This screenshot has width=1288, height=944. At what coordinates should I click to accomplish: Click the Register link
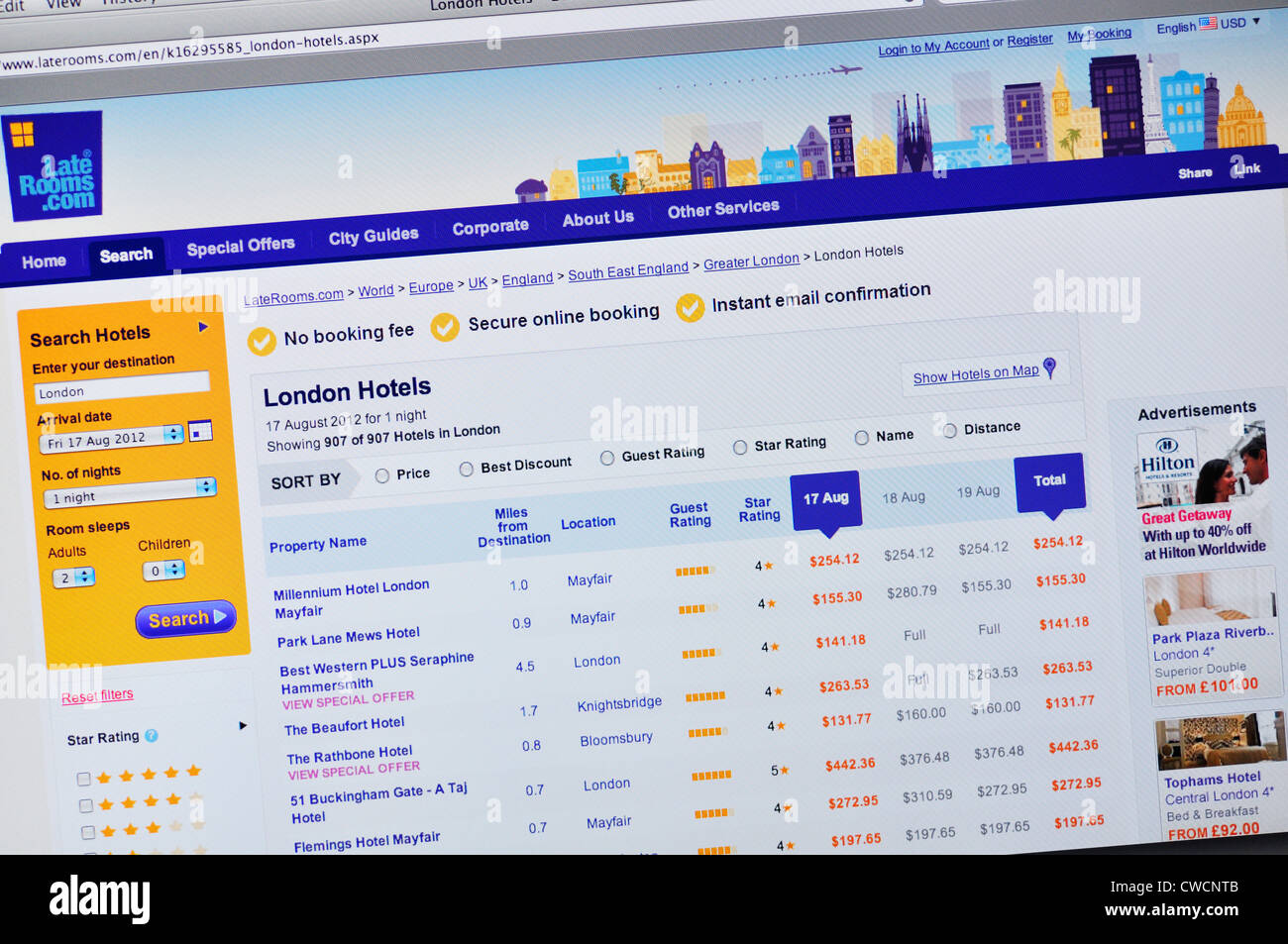1029,40
